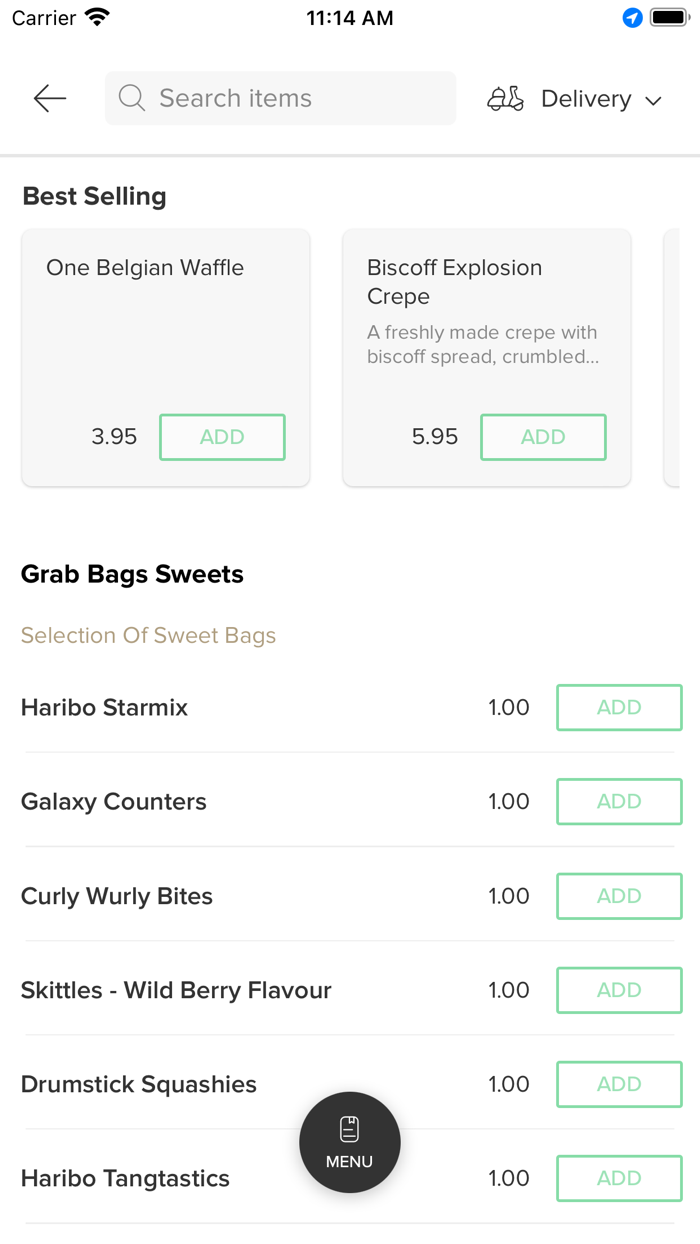Add Curly Wurly Bites to basket
700x1244 pixels.
pos(619,896)
